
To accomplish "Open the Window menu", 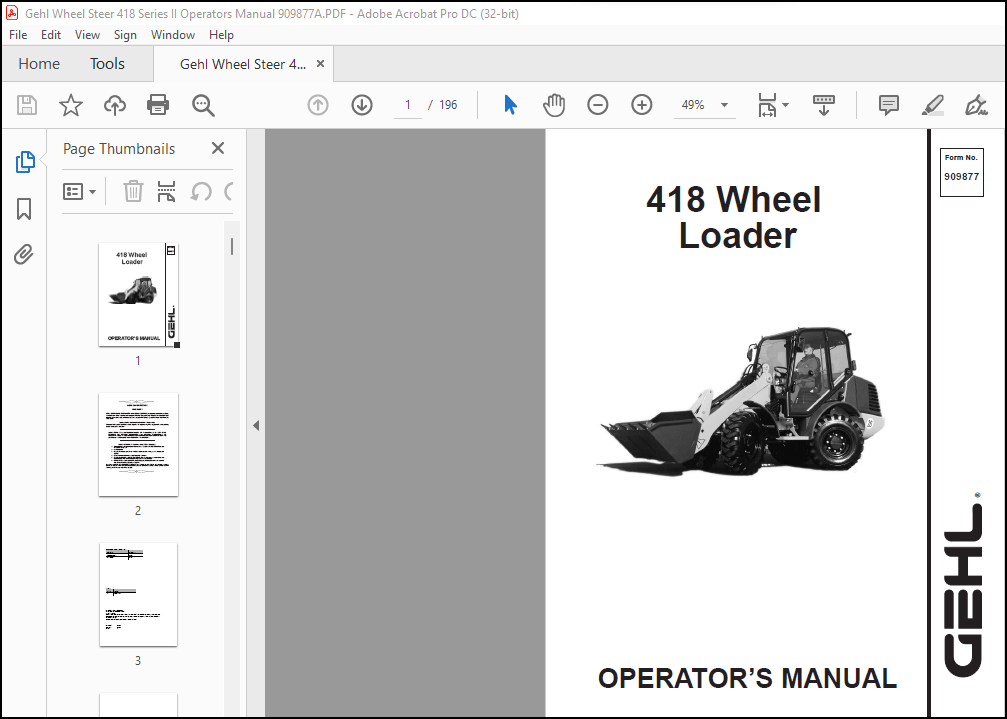I will click(x=173, y=35).
